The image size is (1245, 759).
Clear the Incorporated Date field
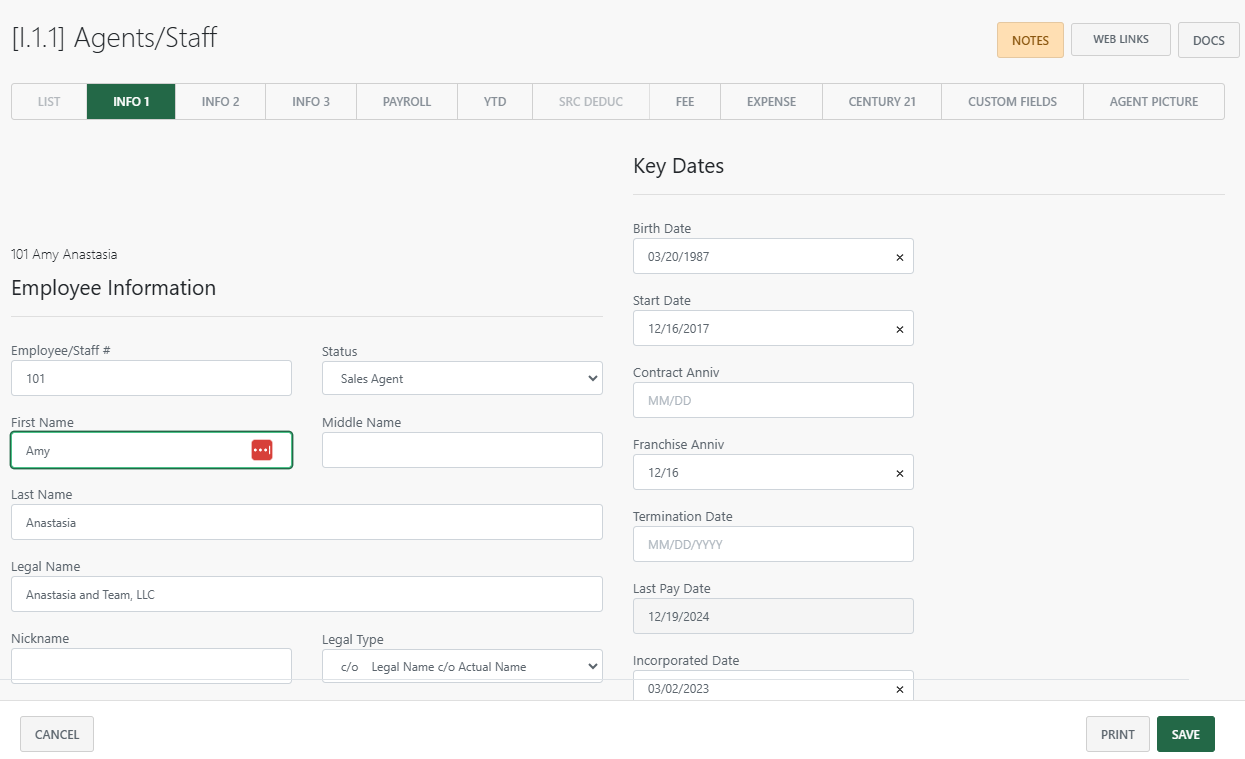click(899, 688)
